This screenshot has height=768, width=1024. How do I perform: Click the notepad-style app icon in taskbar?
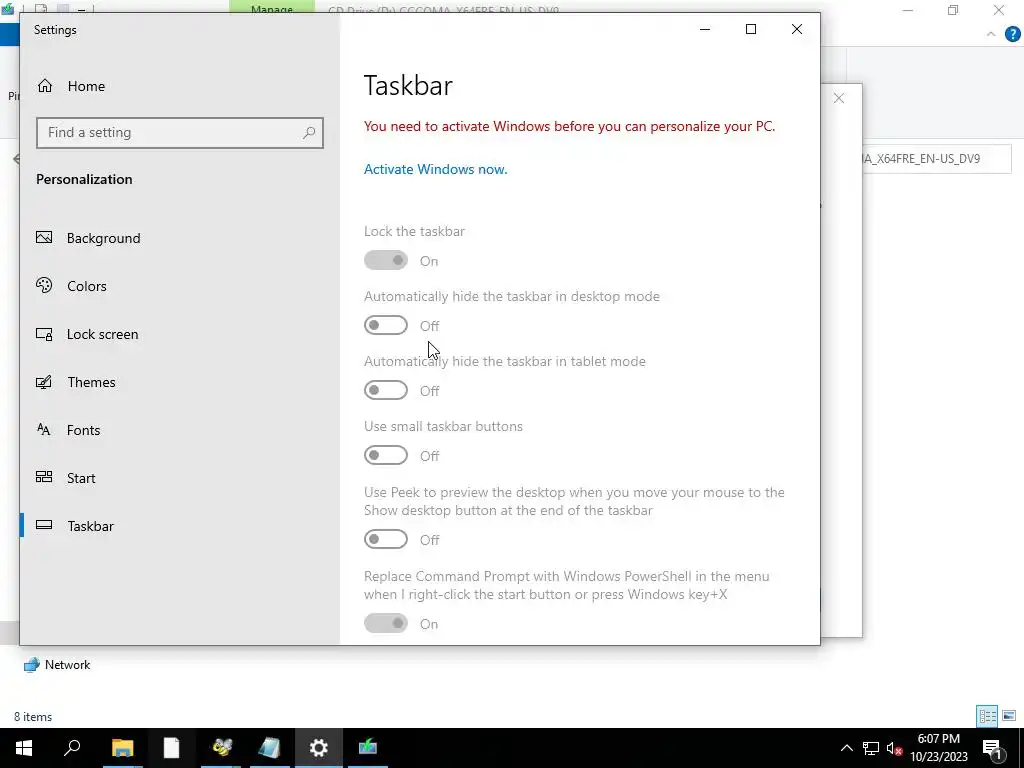click(x=270, y=748)
